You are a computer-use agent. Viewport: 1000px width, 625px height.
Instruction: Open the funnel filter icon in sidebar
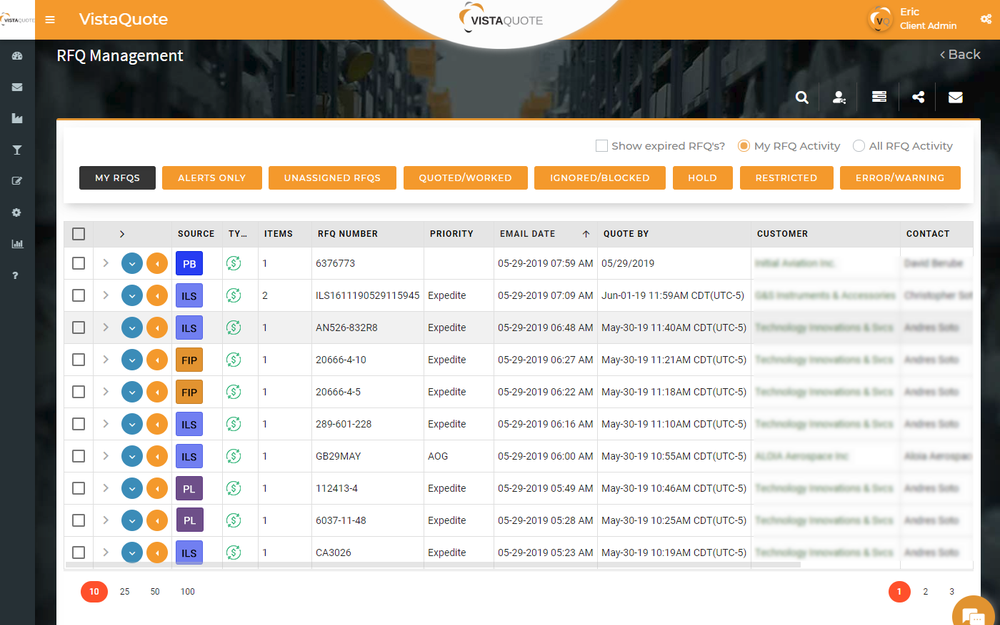click(17, 150)
